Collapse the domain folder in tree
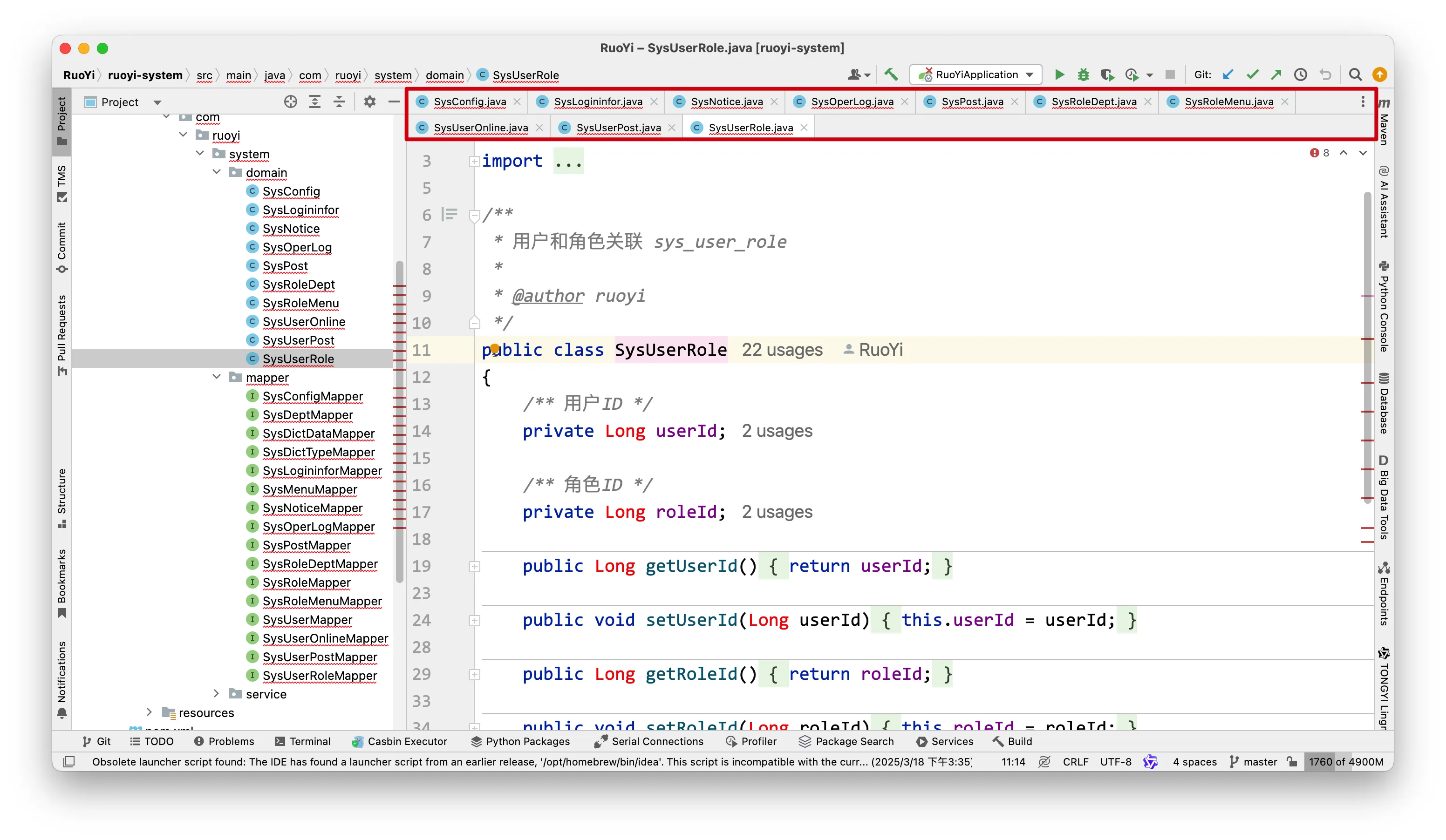The height and width of the screenshot is (840, 1446). tap(216, 172)
